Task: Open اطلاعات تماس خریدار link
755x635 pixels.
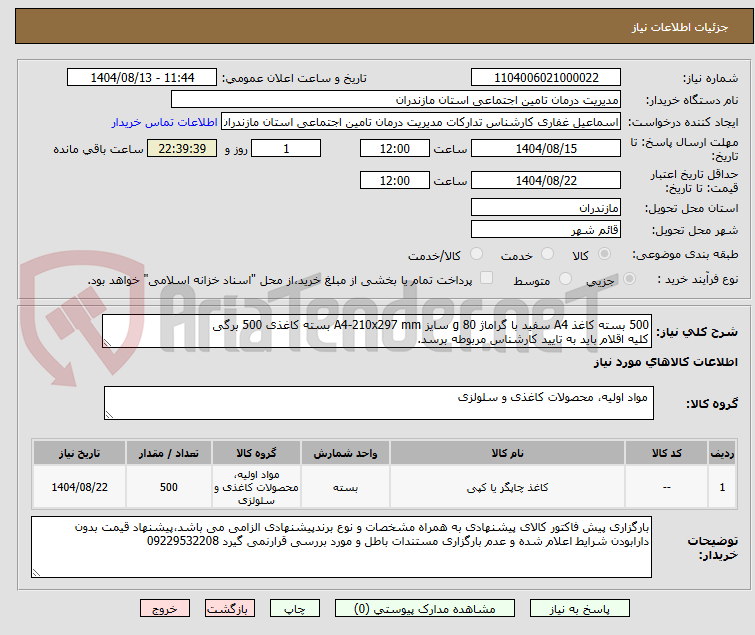Action: pos(165,122)
